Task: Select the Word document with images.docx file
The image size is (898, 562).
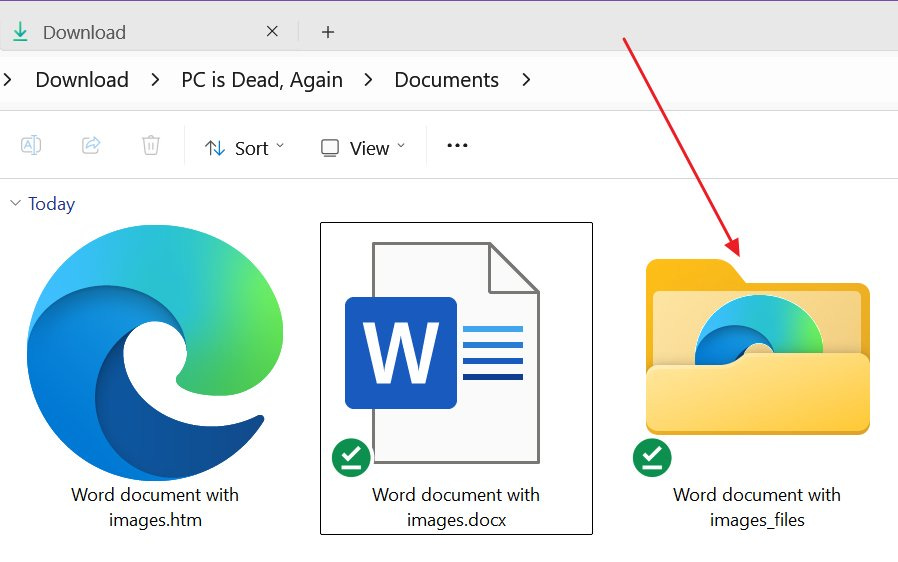Action: point(456,378)
